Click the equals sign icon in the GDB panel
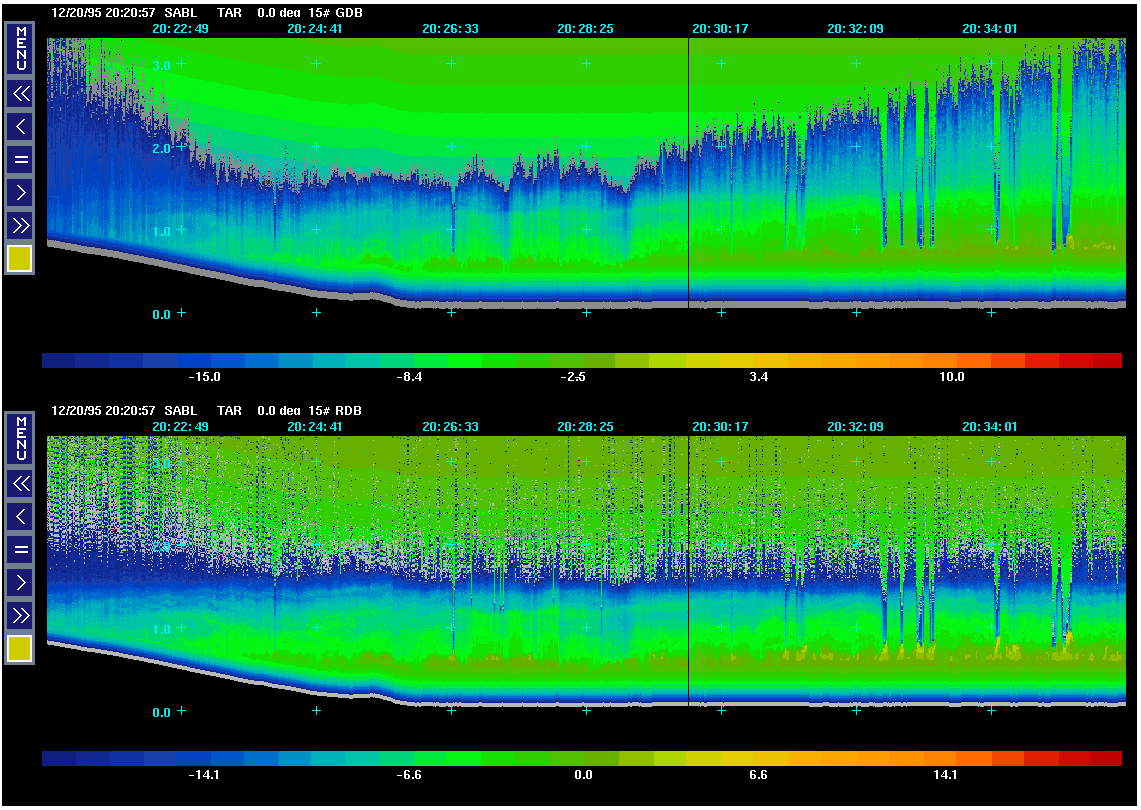Image resolution: width=1141 pixels, height=810 pixels. tap(21, 159)
